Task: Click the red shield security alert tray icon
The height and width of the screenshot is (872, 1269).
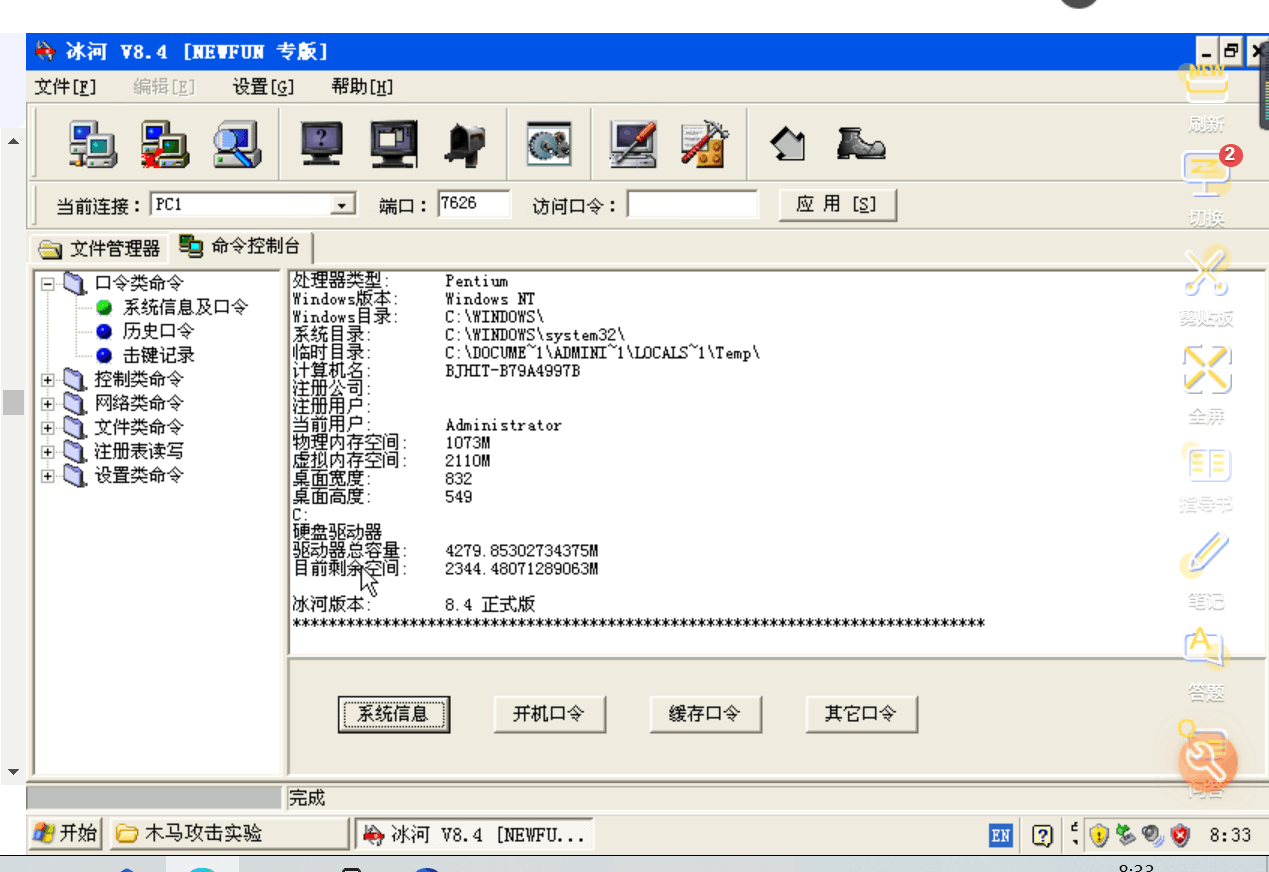Action: click(x=1180, y=835)
